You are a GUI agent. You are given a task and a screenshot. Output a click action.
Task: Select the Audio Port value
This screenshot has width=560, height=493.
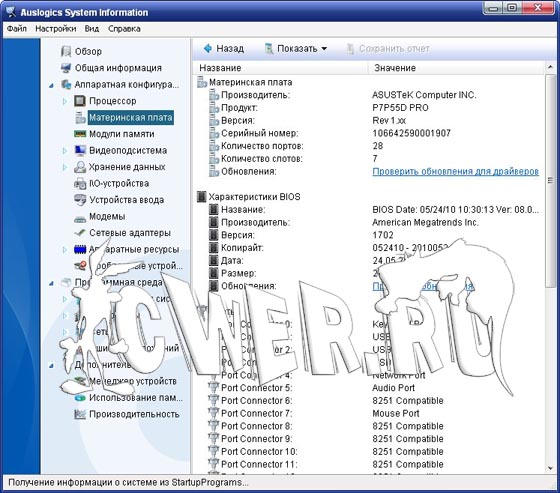[x=393, y=388]
